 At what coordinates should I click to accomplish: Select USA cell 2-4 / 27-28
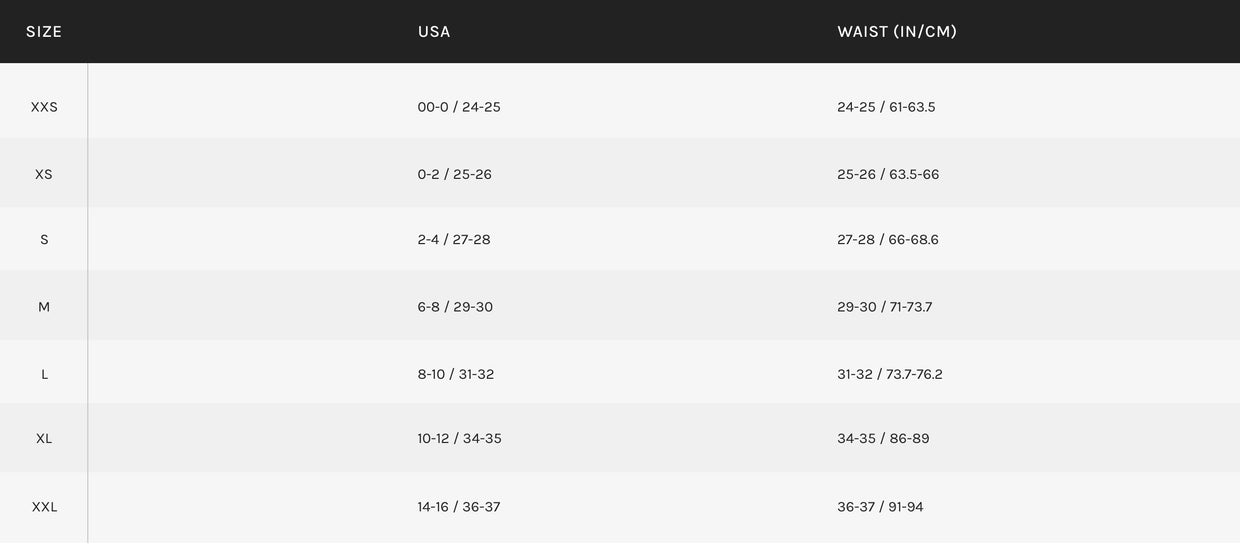454,240
